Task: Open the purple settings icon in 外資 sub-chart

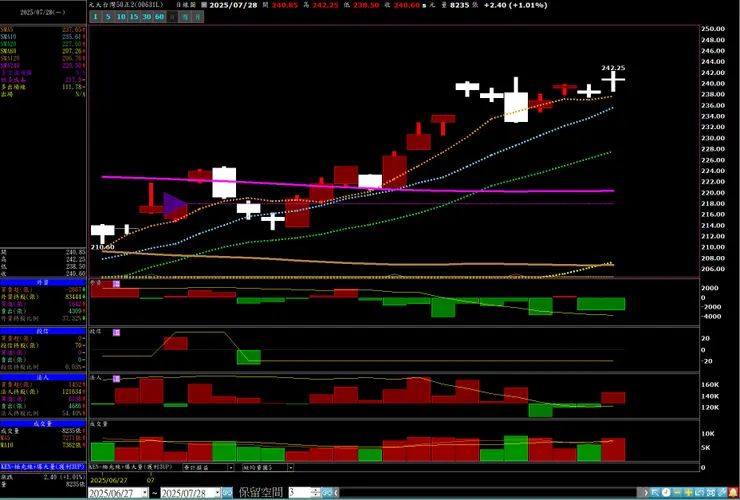Action: point(116,284)
